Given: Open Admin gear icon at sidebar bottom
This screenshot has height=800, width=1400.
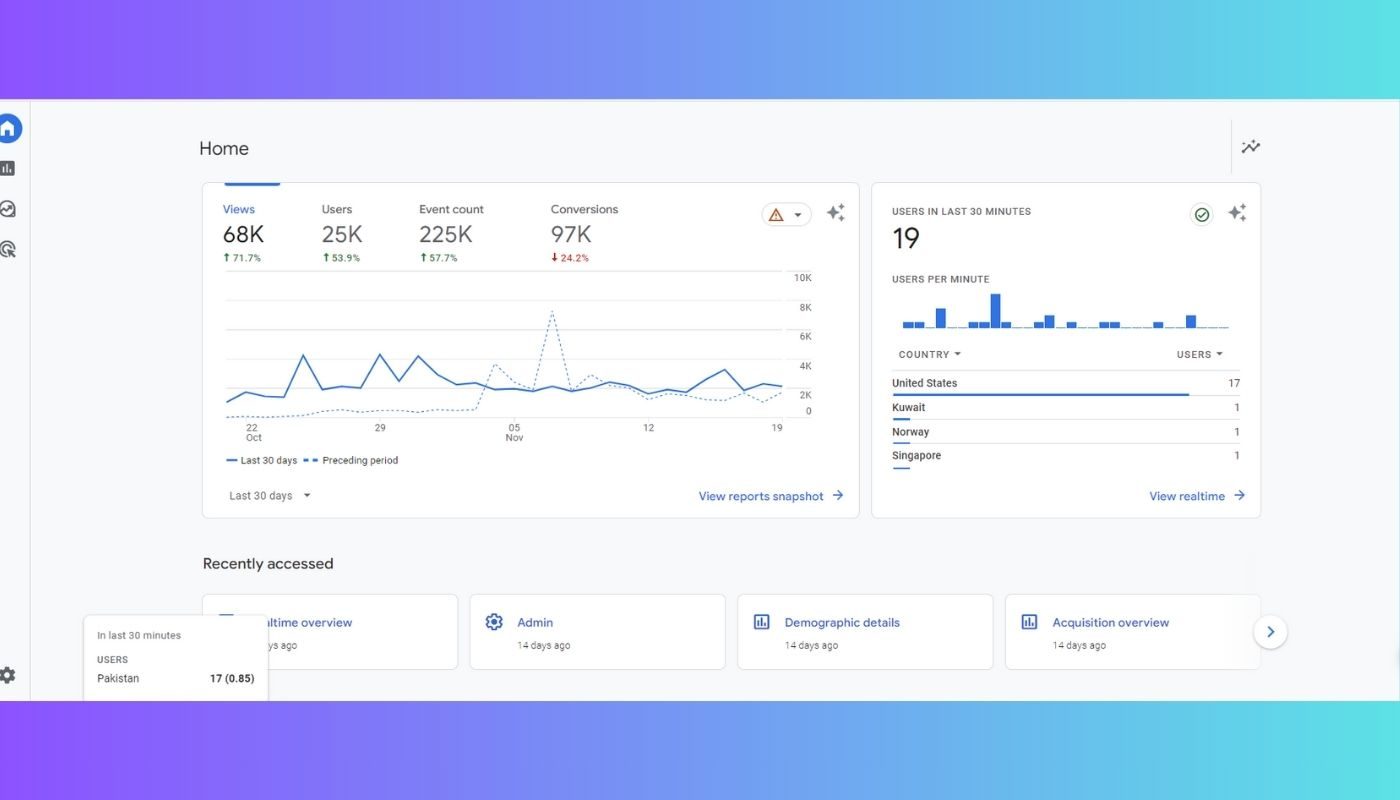Looking at the screenshot, I should click(x=8, y=675).
